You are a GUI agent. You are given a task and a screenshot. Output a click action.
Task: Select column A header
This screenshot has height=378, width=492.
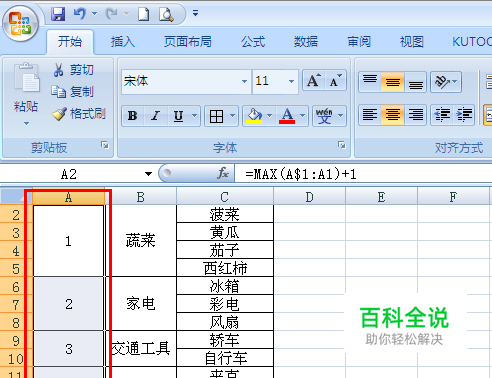(69, 197)
